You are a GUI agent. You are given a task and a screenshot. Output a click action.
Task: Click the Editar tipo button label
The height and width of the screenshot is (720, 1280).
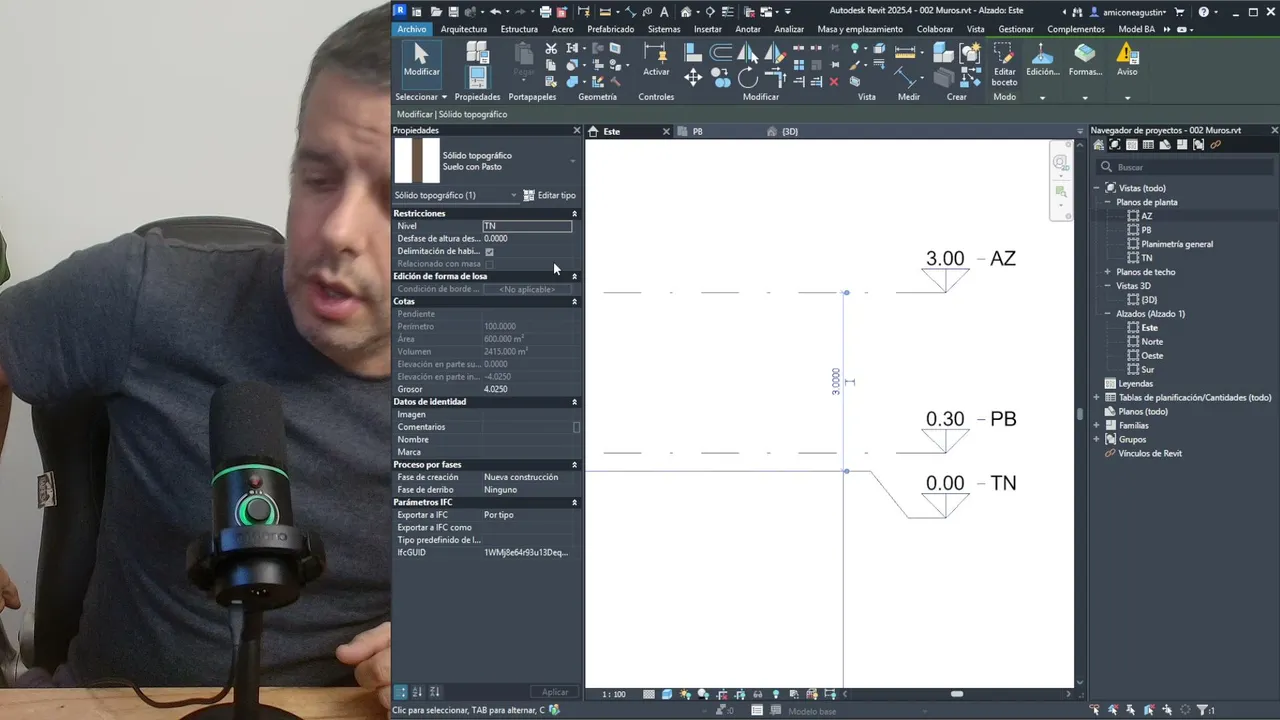point(557,195)
